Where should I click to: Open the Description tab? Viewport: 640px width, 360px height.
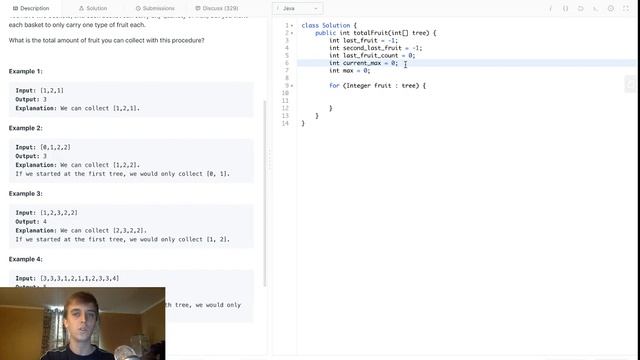31,8
